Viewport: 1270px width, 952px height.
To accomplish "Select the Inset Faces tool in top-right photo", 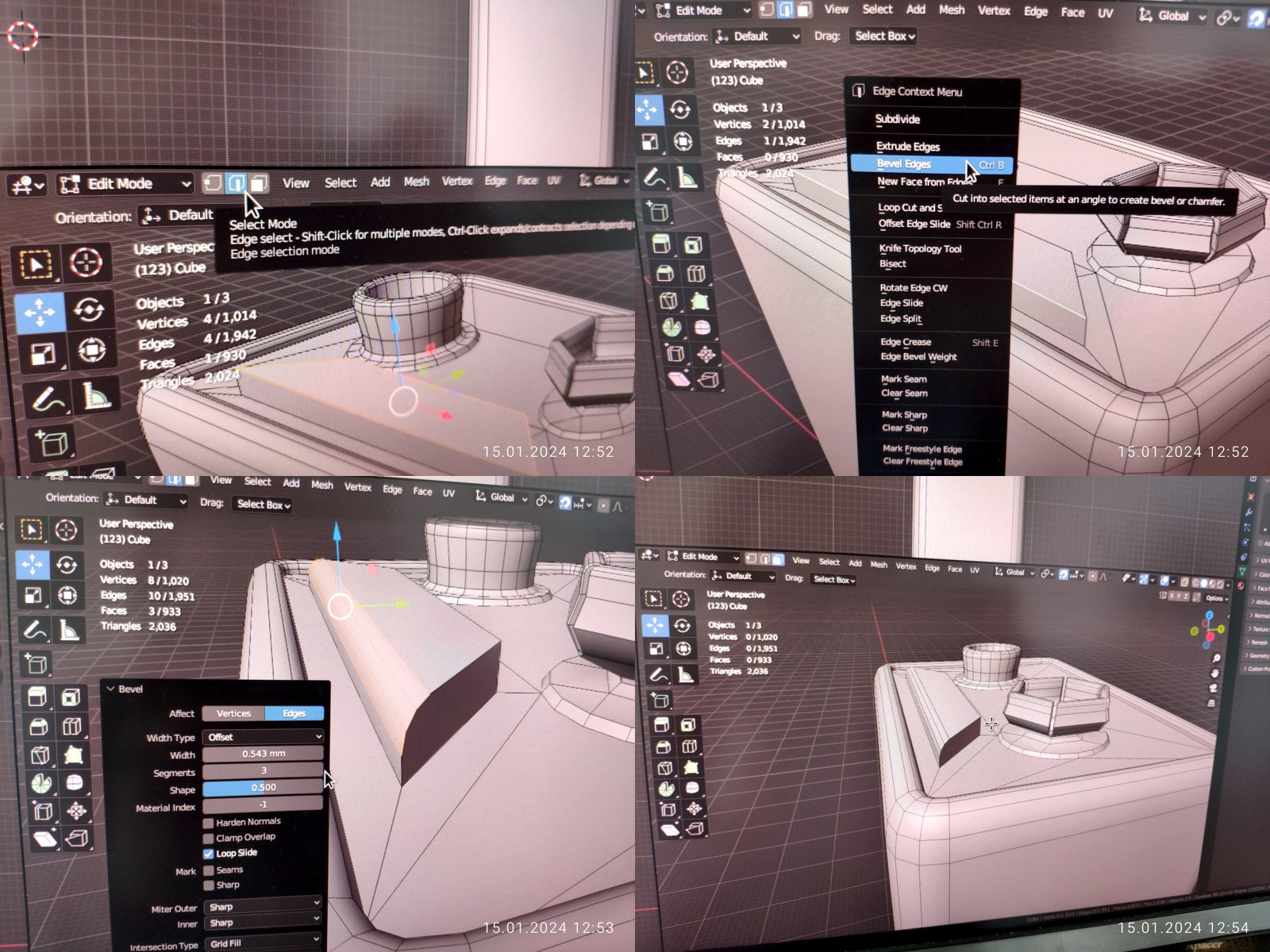I will (692, 244).
